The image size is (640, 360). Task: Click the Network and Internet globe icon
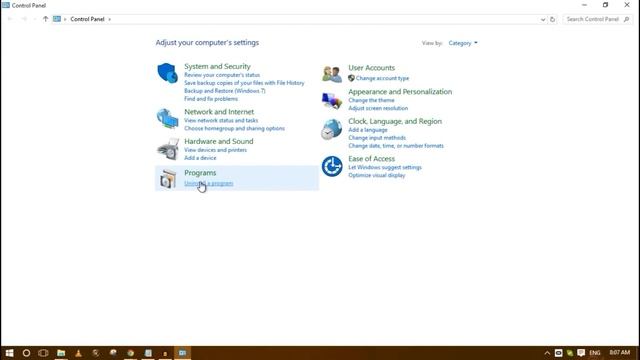coord(167,118)
